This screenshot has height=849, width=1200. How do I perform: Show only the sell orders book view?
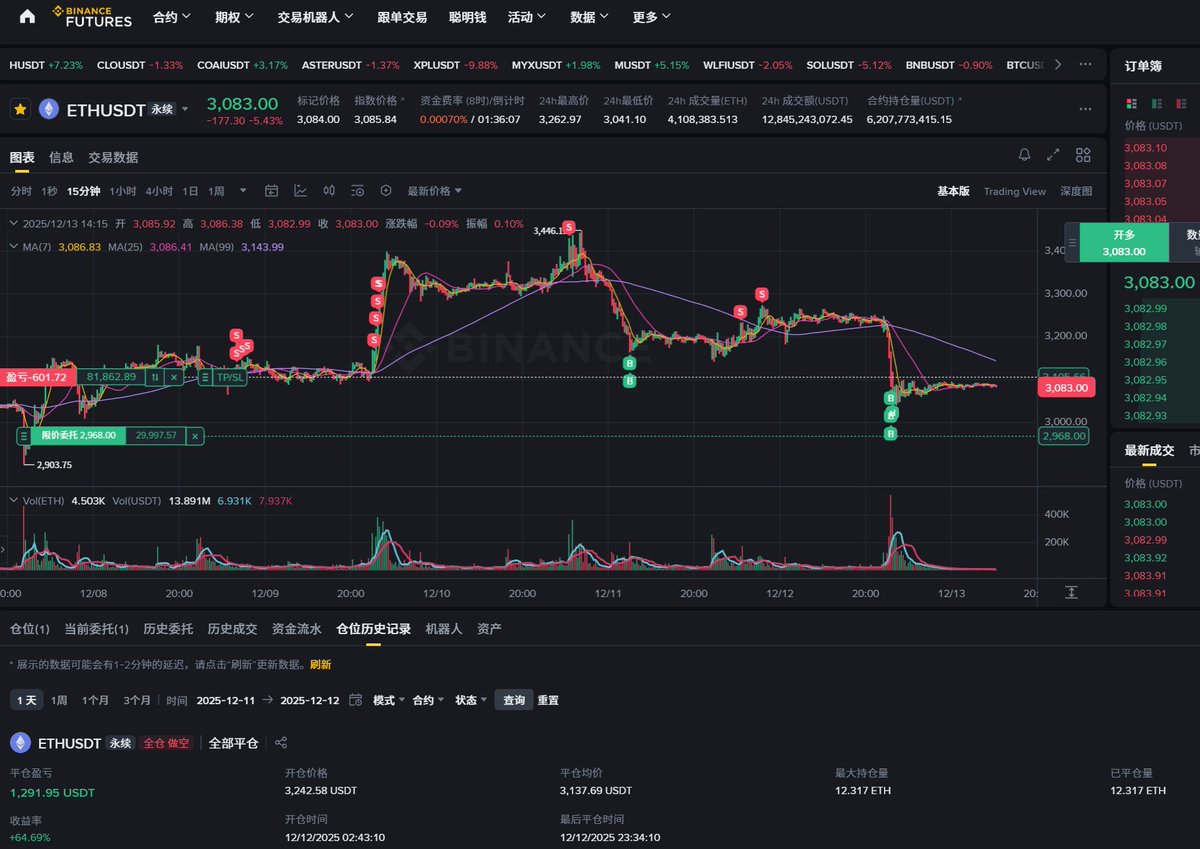[x=1181, y=103]
